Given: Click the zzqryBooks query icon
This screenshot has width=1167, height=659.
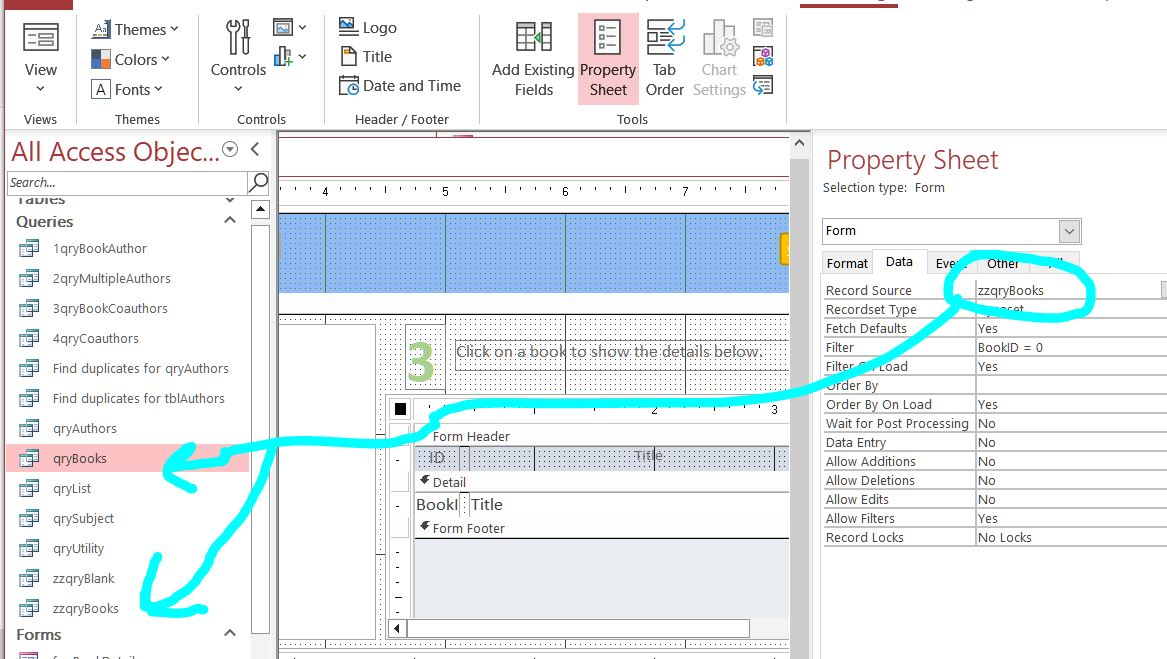Looking at the screenshot, I should tap(29, 608).
